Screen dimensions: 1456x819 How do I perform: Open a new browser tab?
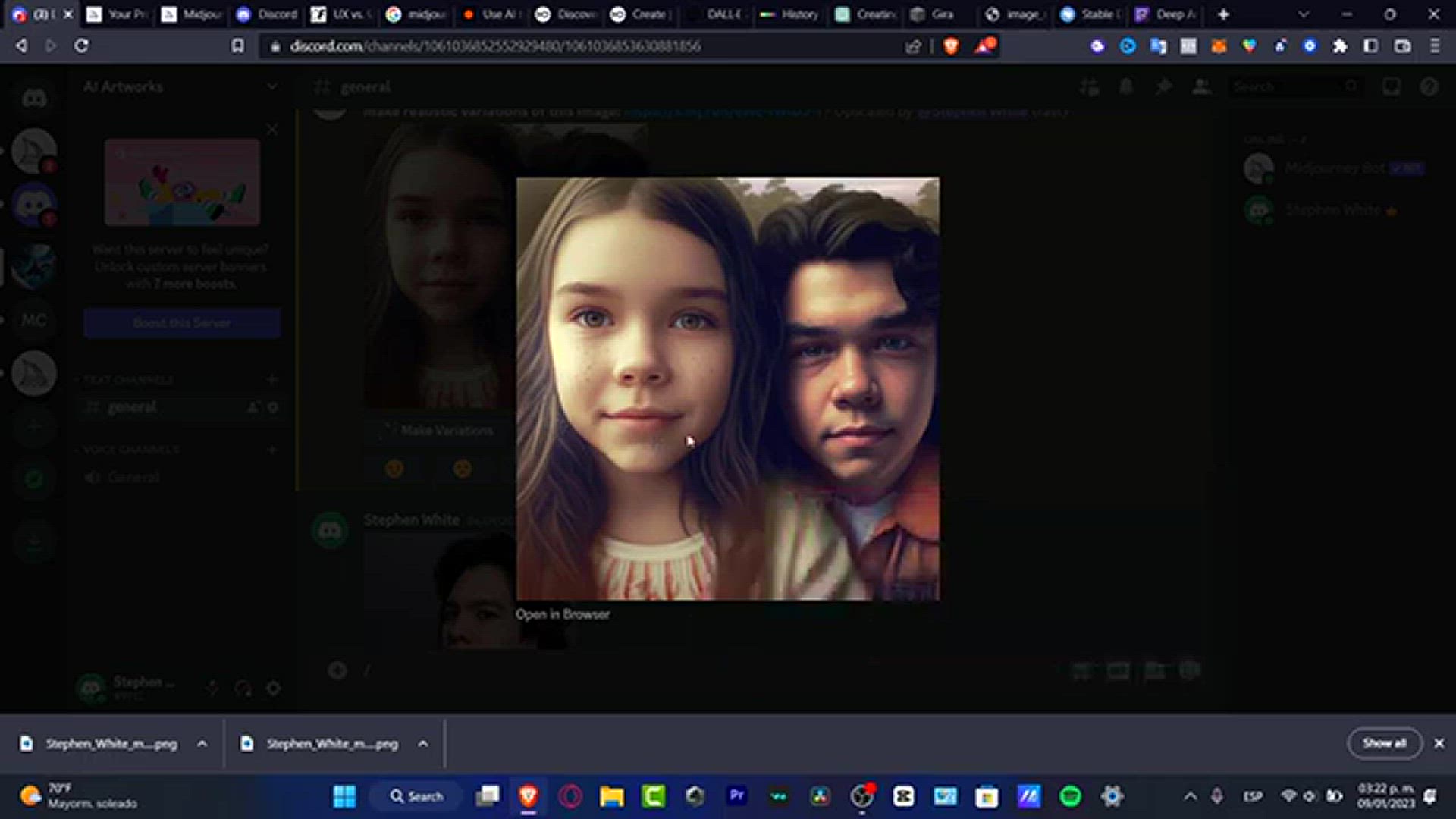pos(1223,14)
